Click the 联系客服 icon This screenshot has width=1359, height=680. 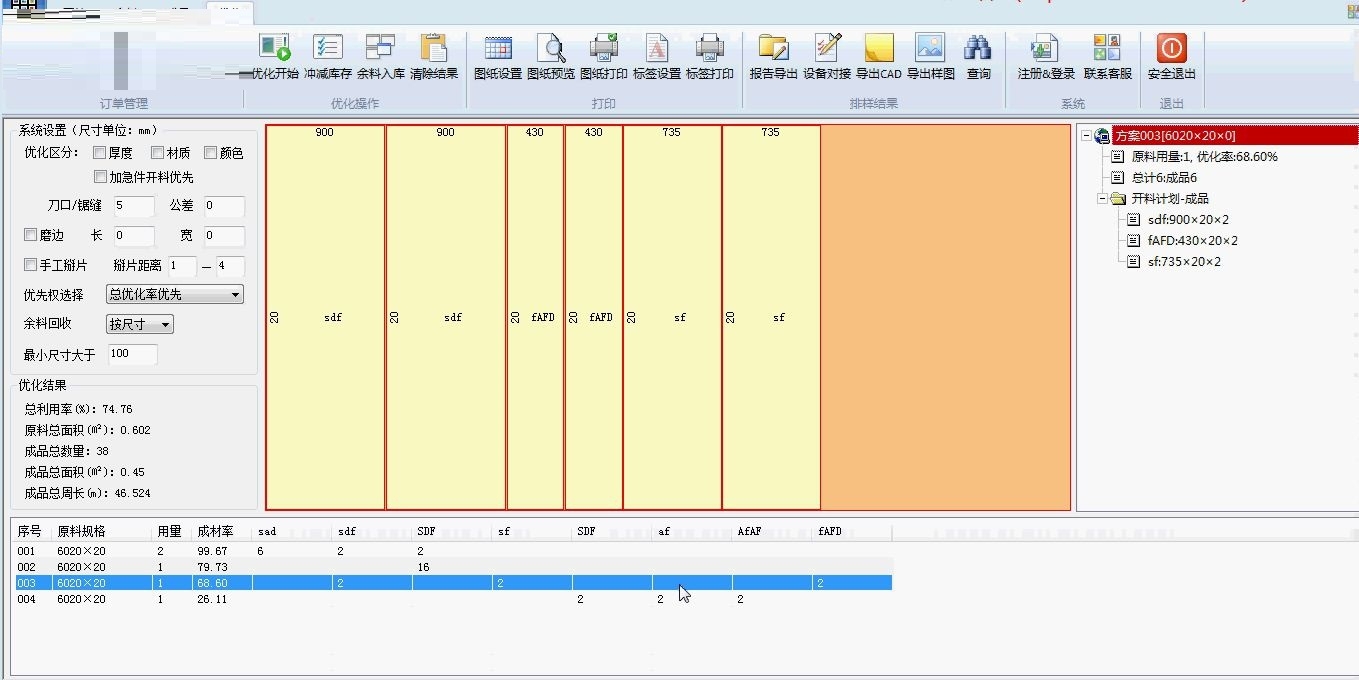click(x=1107, y=47)
